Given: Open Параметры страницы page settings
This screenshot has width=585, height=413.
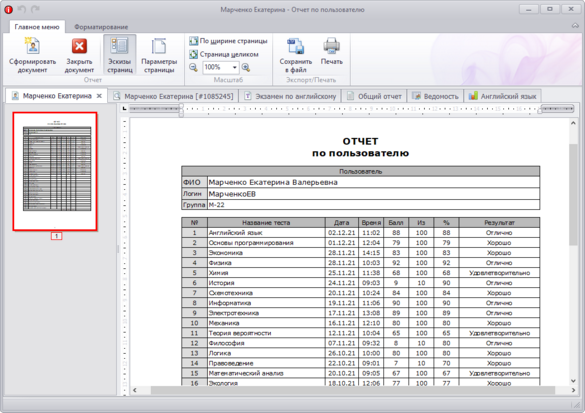Looking at the screenshot, I should 159,54.
